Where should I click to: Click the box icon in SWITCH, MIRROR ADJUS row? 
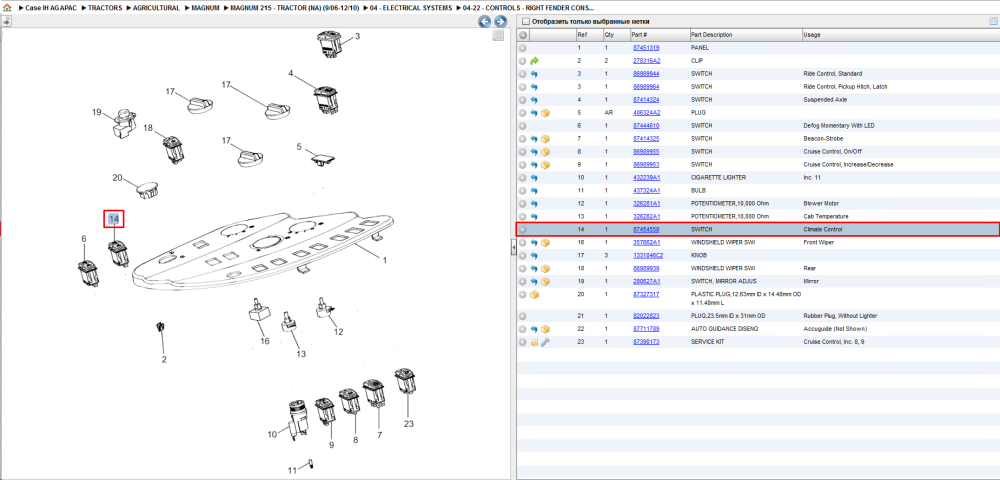pos(545,281)
